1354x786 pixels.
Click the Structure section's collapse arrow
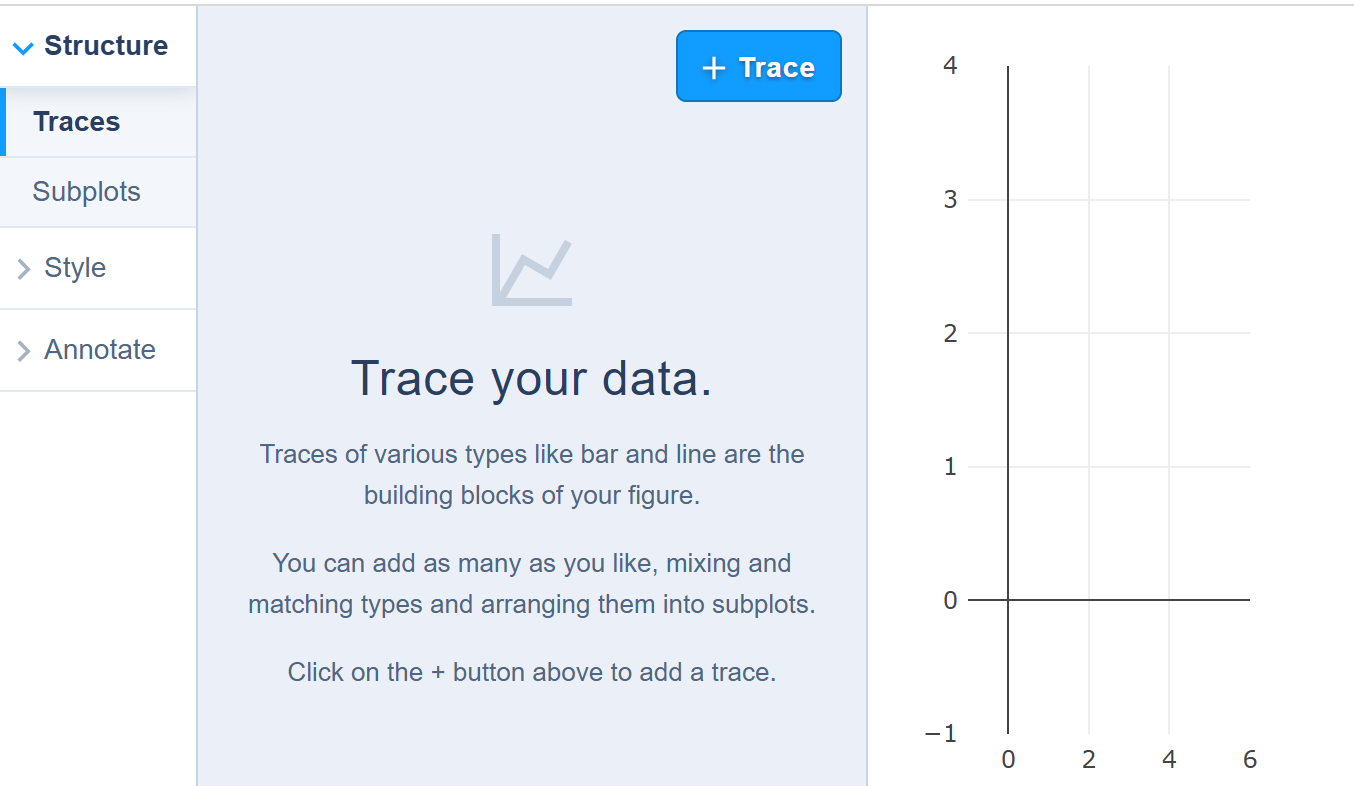(x=22, y=46)
